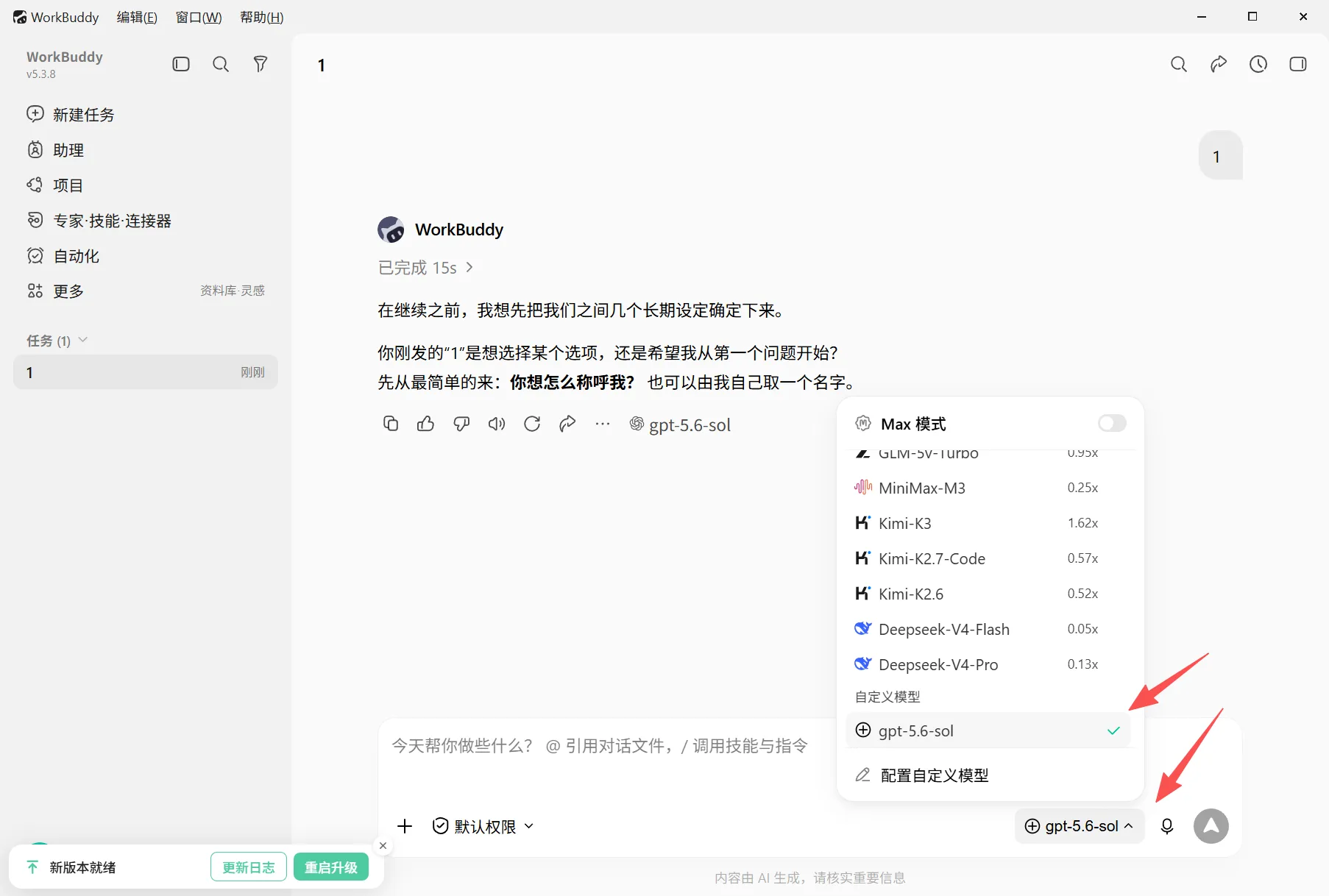
Task: Choose Kimi-K2.7-Code model
Action: [x=988, y=558]
